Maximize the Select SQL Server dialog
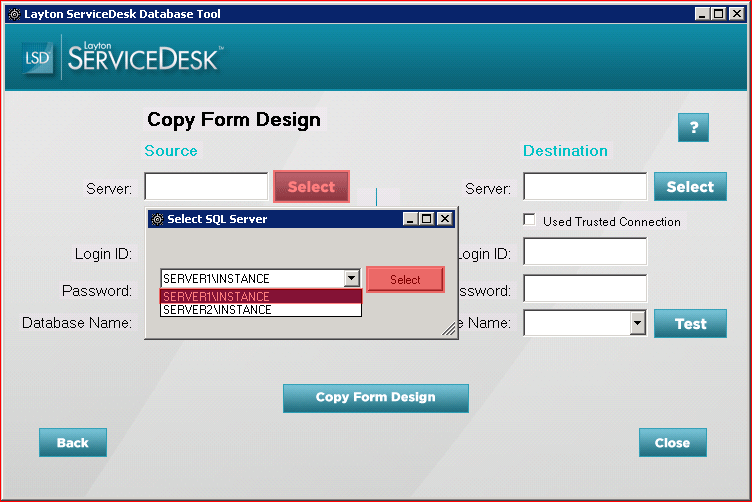 click(426, 219)
